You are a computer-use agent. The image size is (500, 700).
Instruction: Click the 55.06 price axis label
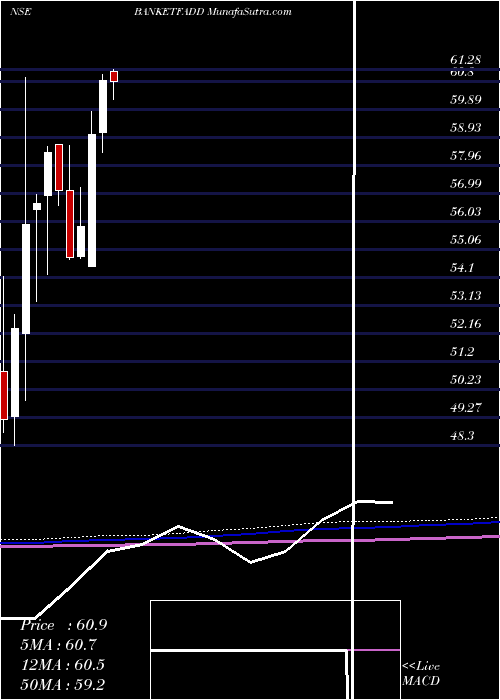click(x=466, y=240)
